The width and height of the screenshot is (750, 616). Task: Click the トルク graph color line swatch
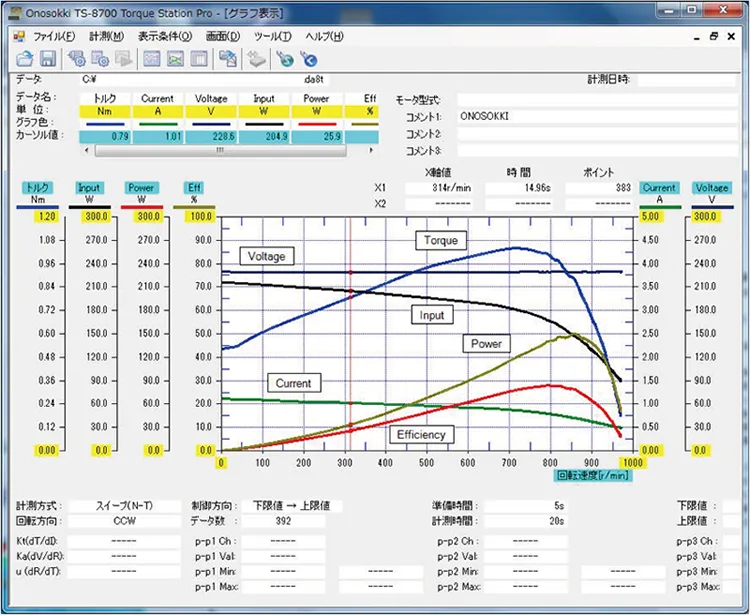tap(105, 124)
